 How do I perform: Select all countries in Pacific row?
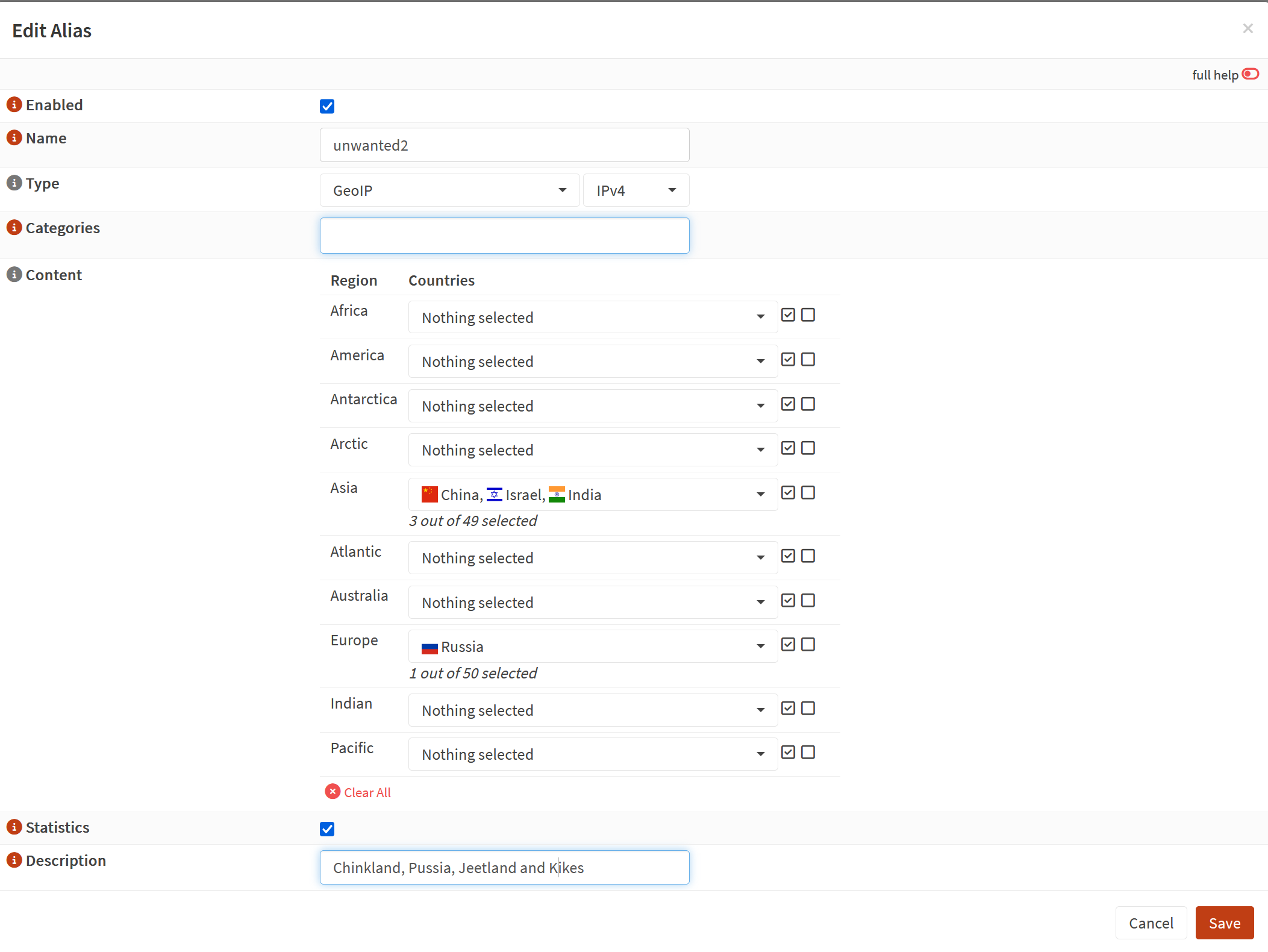pos(788,753)
